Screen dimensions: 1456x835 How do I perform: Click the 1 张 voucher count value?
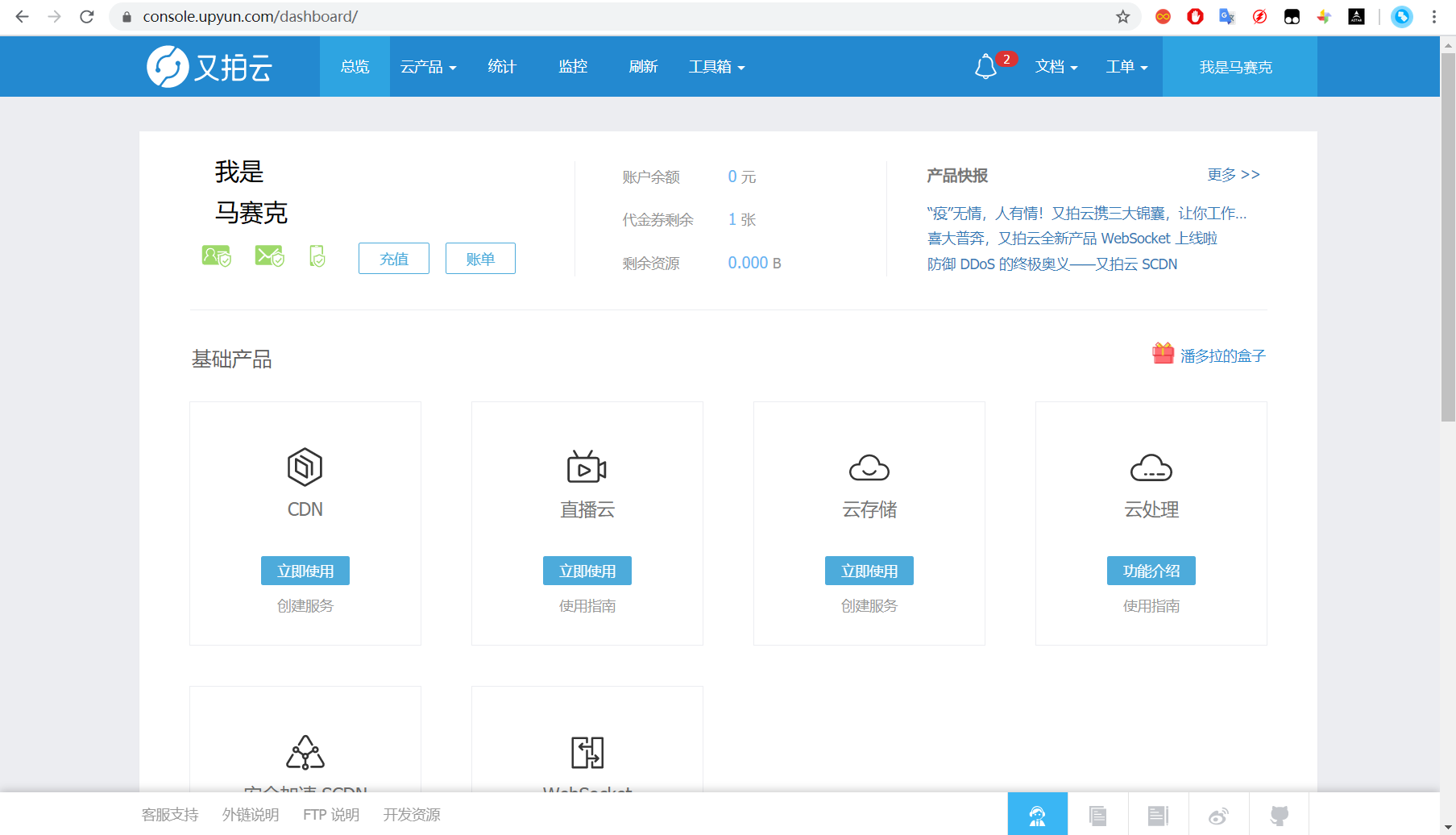(742, 219)
